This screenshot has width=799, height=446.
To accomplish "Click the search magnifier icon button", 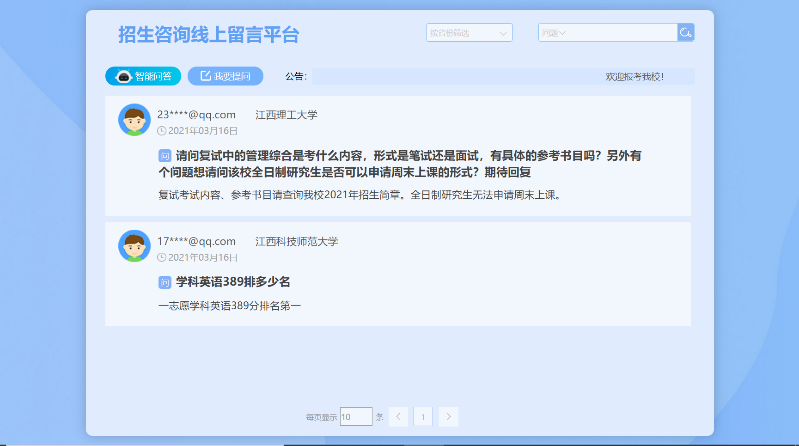I will (x=685, y=33).
